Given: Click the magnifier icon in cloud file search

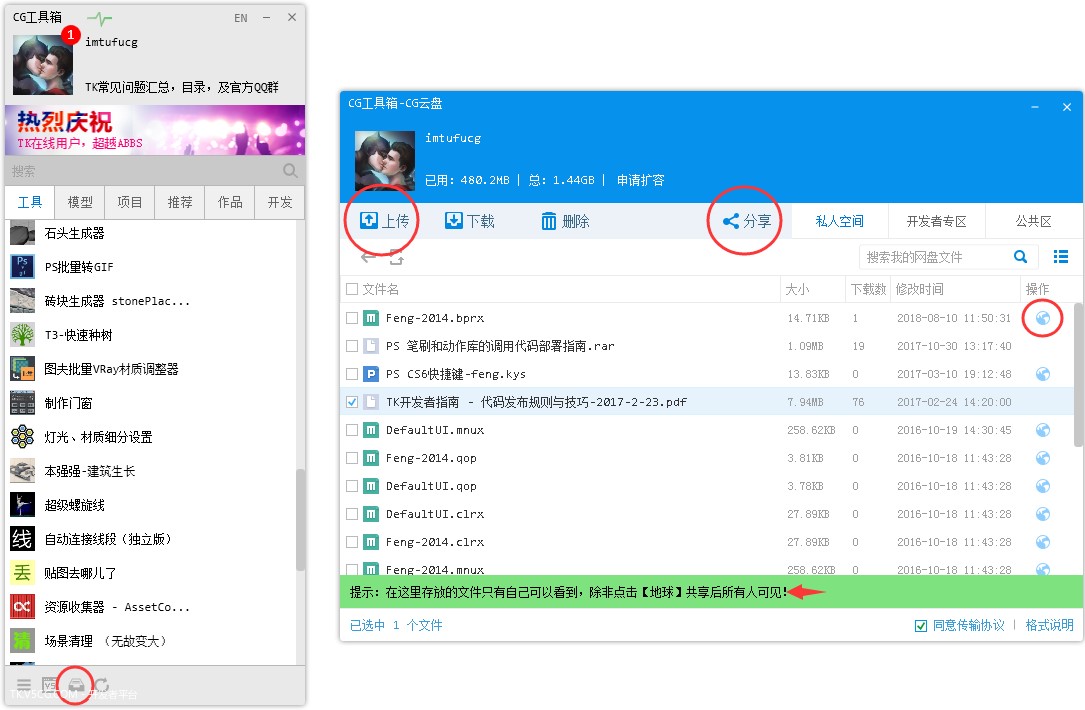Looking at the screenshot, I should (1020, 257).
